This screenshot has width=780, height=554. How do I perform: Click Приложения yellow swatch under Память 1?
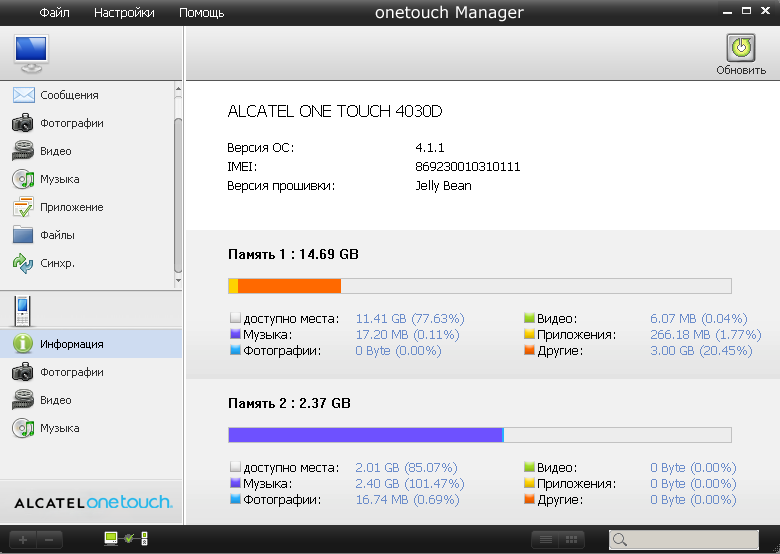[529, 334]
